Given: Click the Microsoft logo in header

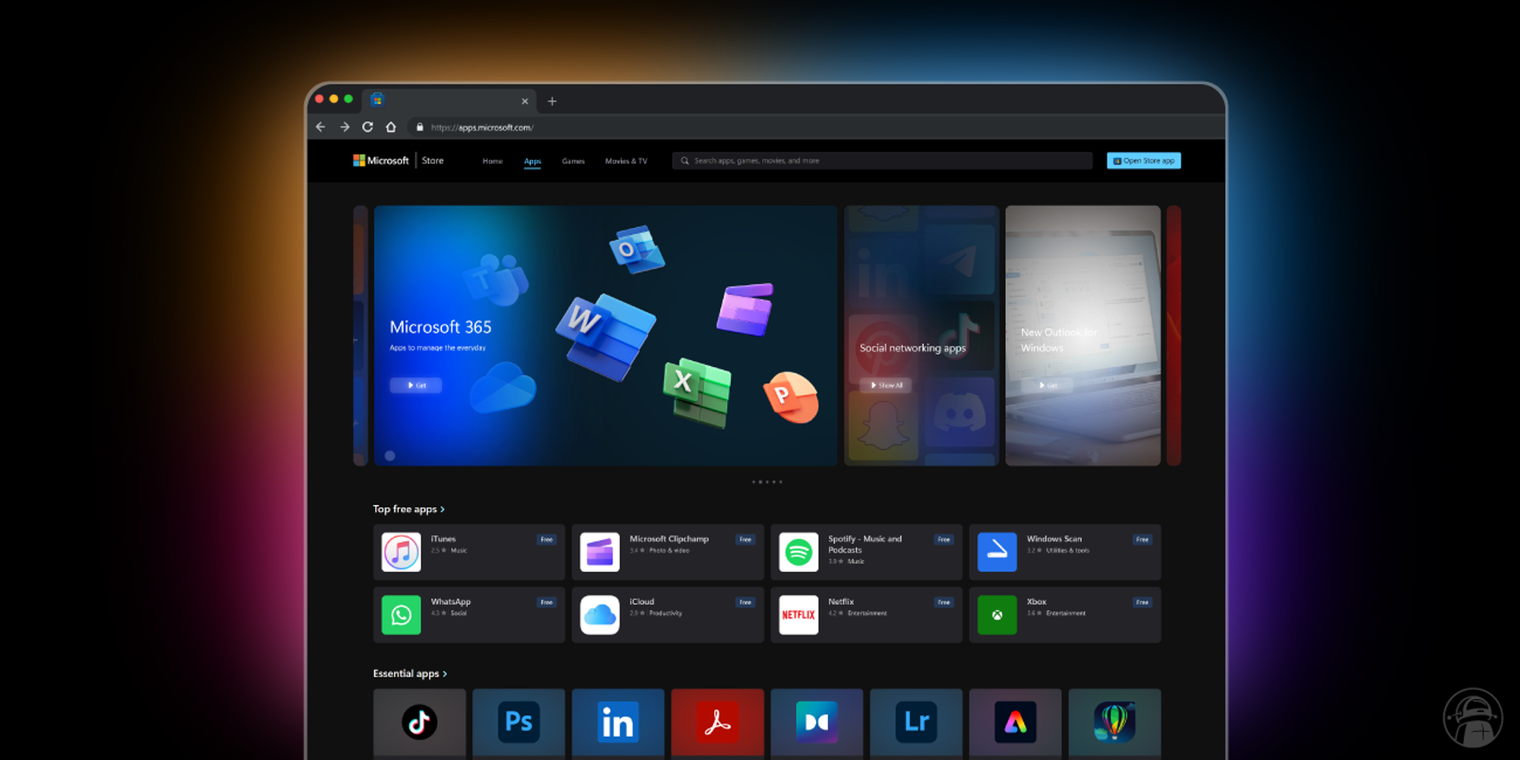Looking at the screenshot, I should pyautogui.click(x=381, y=160).
